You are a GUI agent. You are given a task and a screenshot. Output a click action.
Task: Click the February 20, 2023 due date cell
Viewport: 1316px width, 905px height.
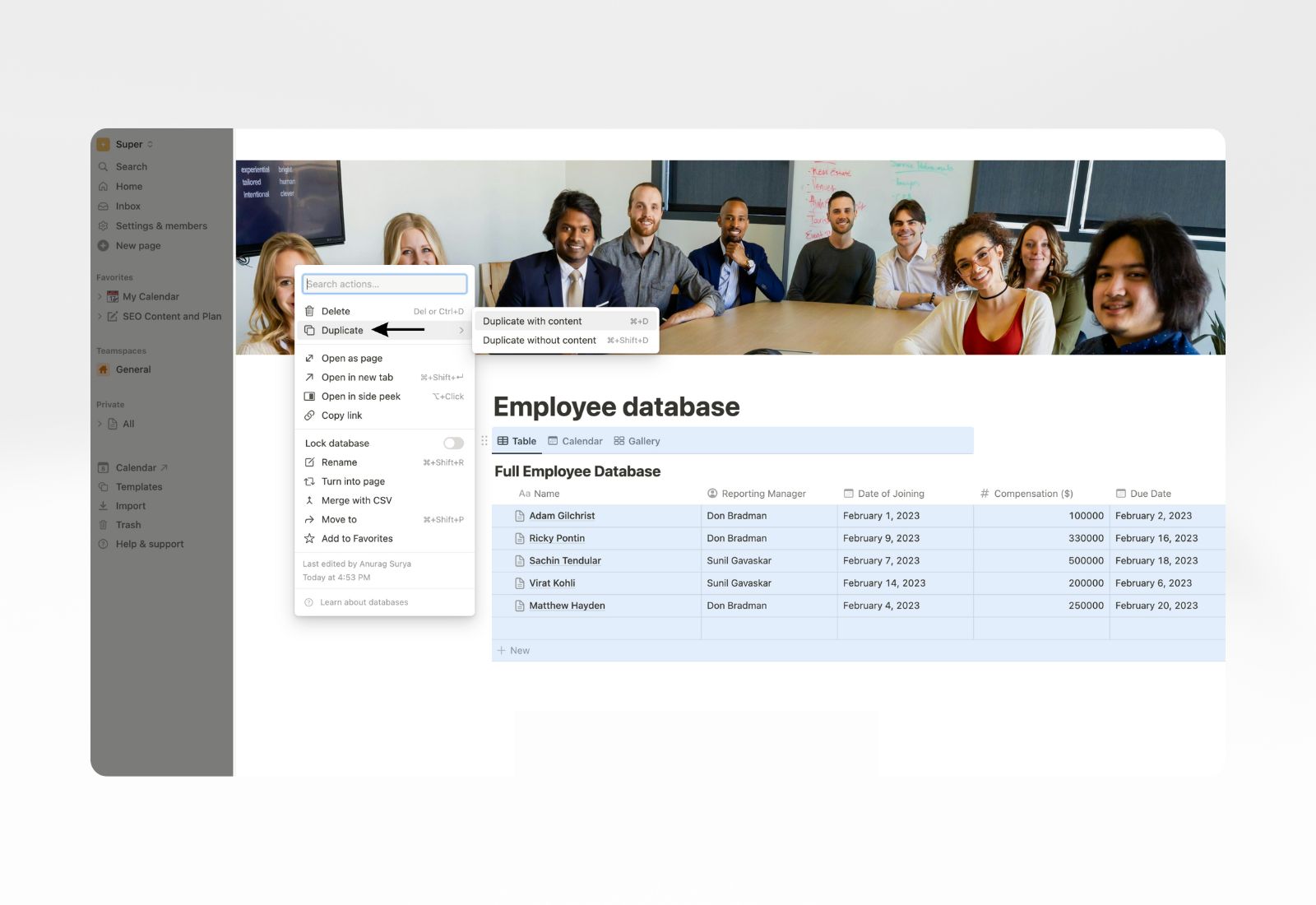(x=1167, y=606)
